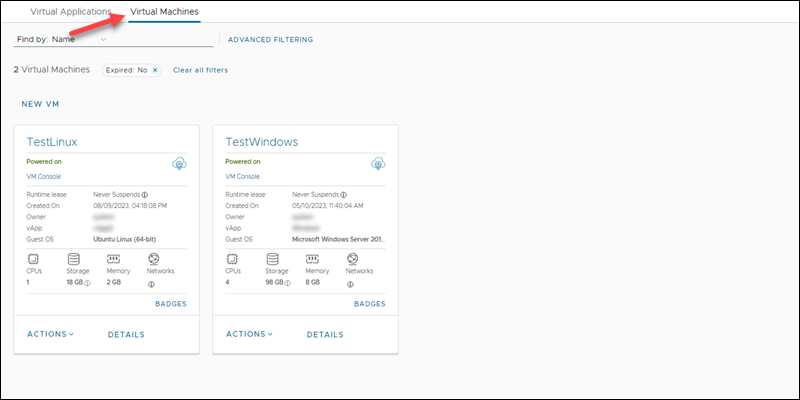800x400 pixels.
Task: Click the 2 GB memory value
Action: [114, 282]
